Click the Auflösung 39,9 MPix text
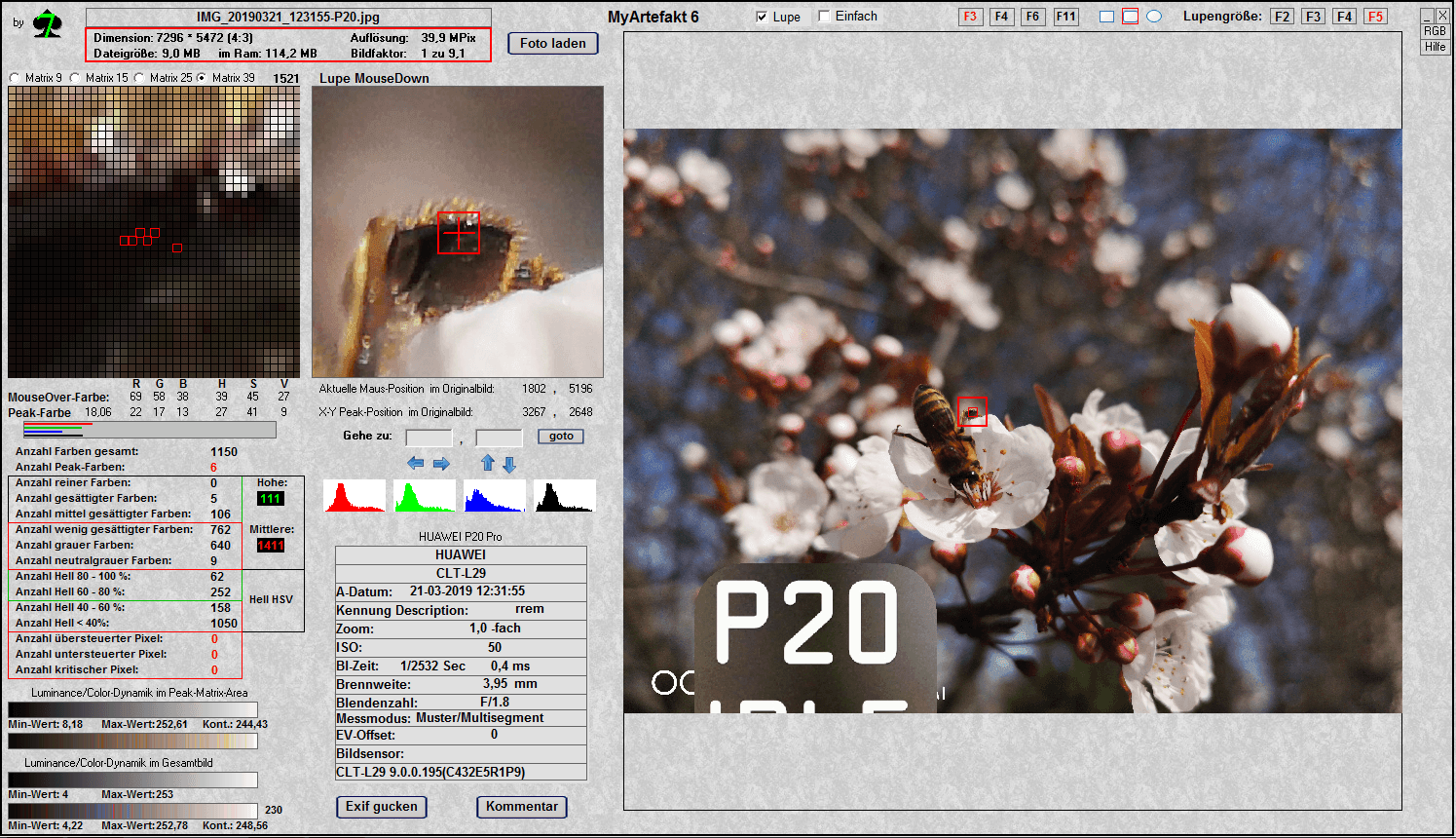 (x=413, y=38)
